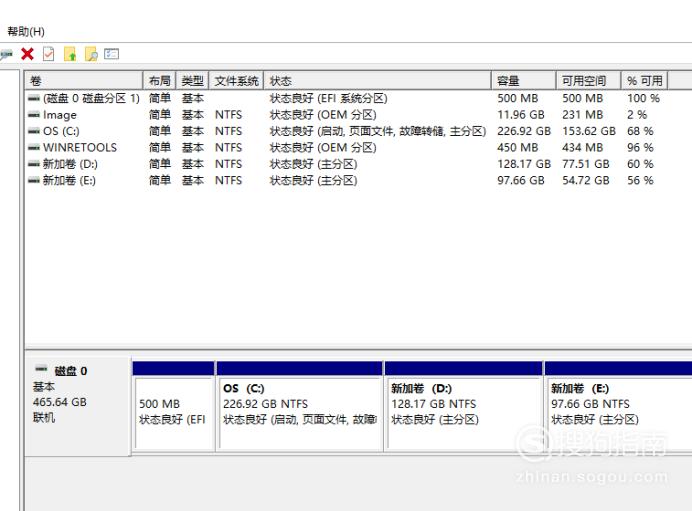The height and width of the screenshot is (511, 692).
Task: Sort by the 状态 column header
Action: point(378,81)
